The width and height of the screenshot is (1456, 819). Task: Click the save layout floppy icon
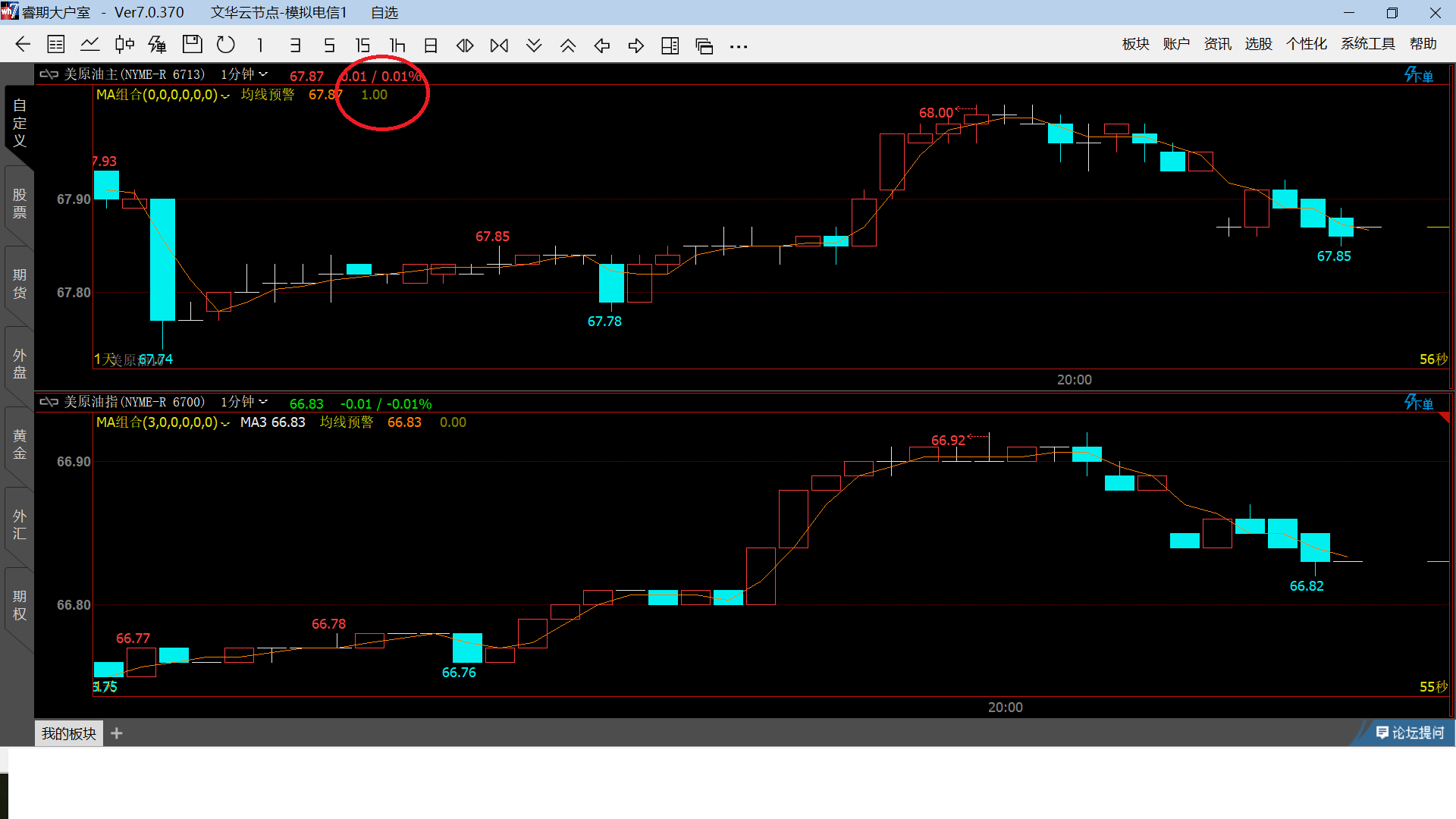pos(193,45)
